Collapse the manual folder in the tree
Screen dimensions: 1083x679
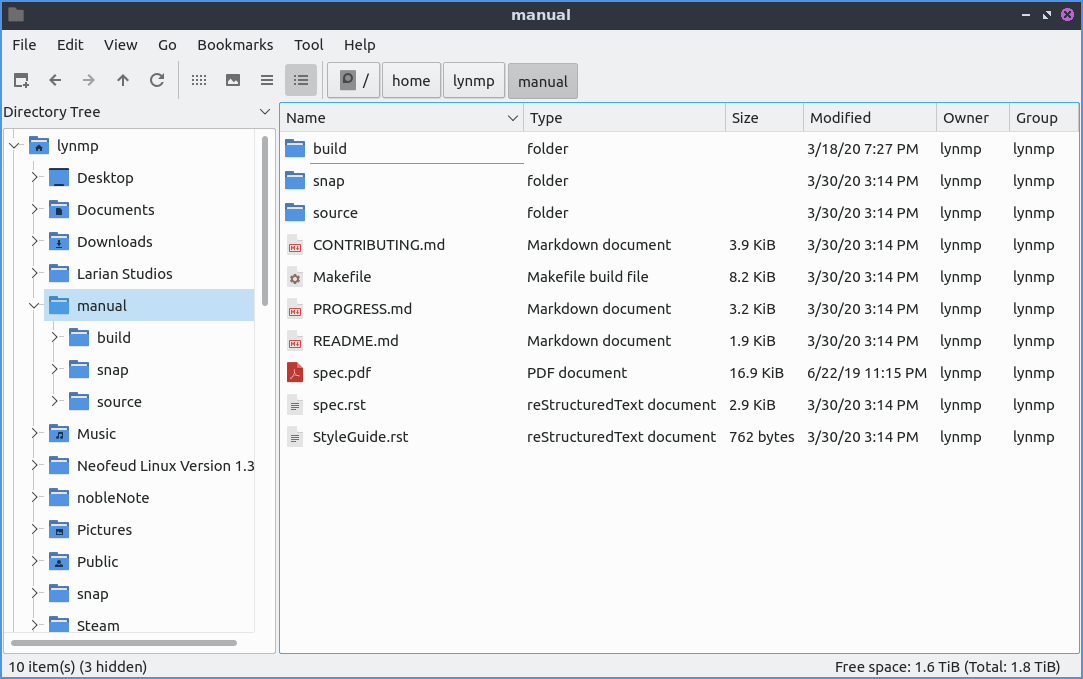click(x=34, y=306)
